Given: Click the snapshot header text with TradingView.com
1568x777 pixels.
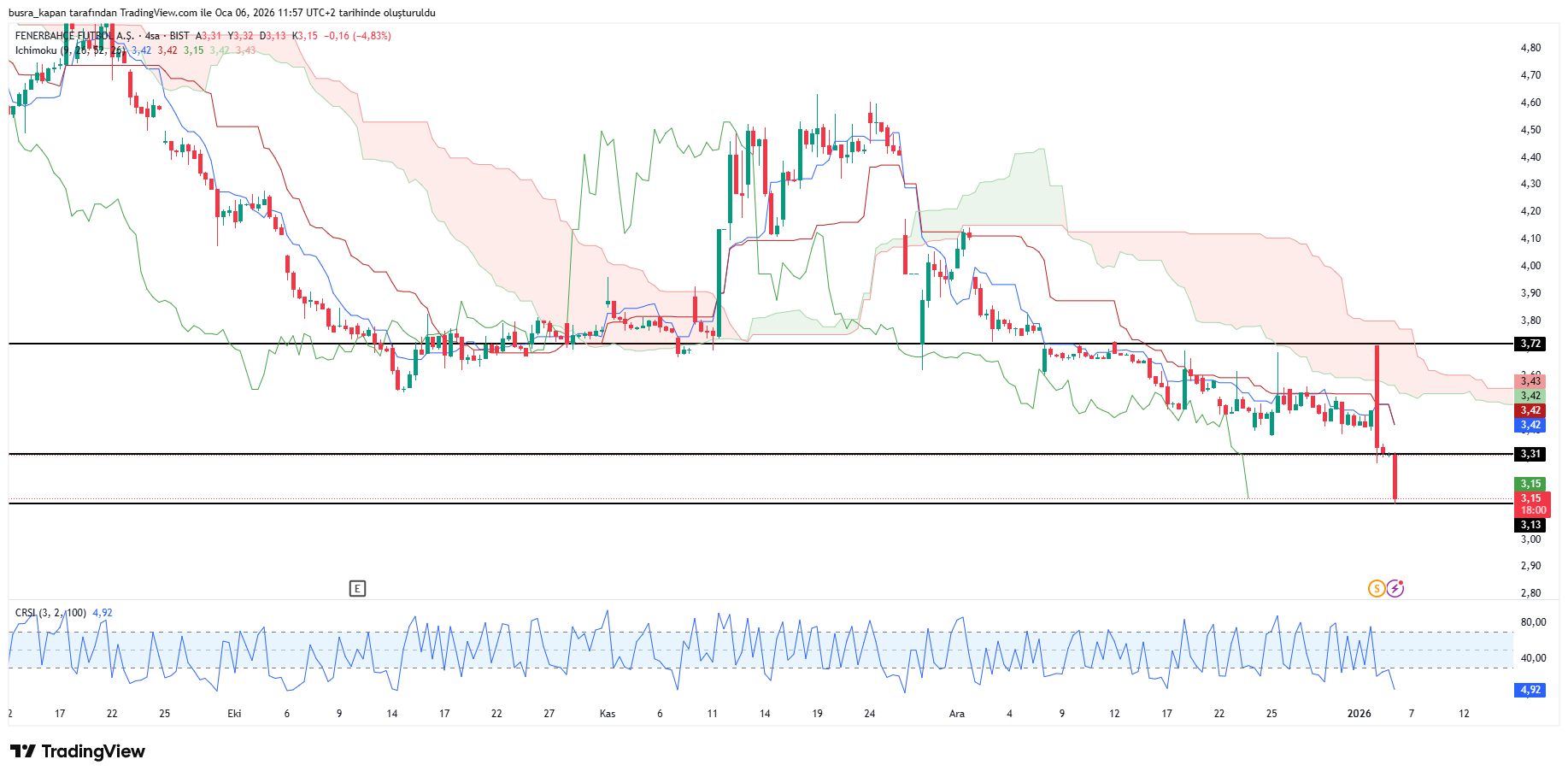Looking at the screenshot, I should click(x=222, y=13).
